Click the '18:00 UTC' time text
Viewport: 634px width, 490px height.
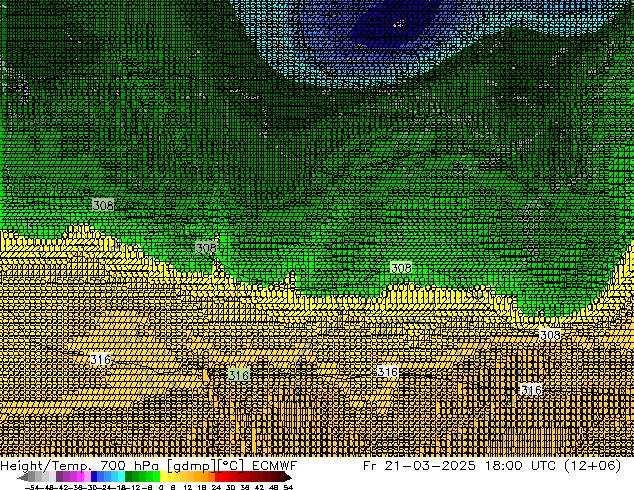tap(520, 466)
